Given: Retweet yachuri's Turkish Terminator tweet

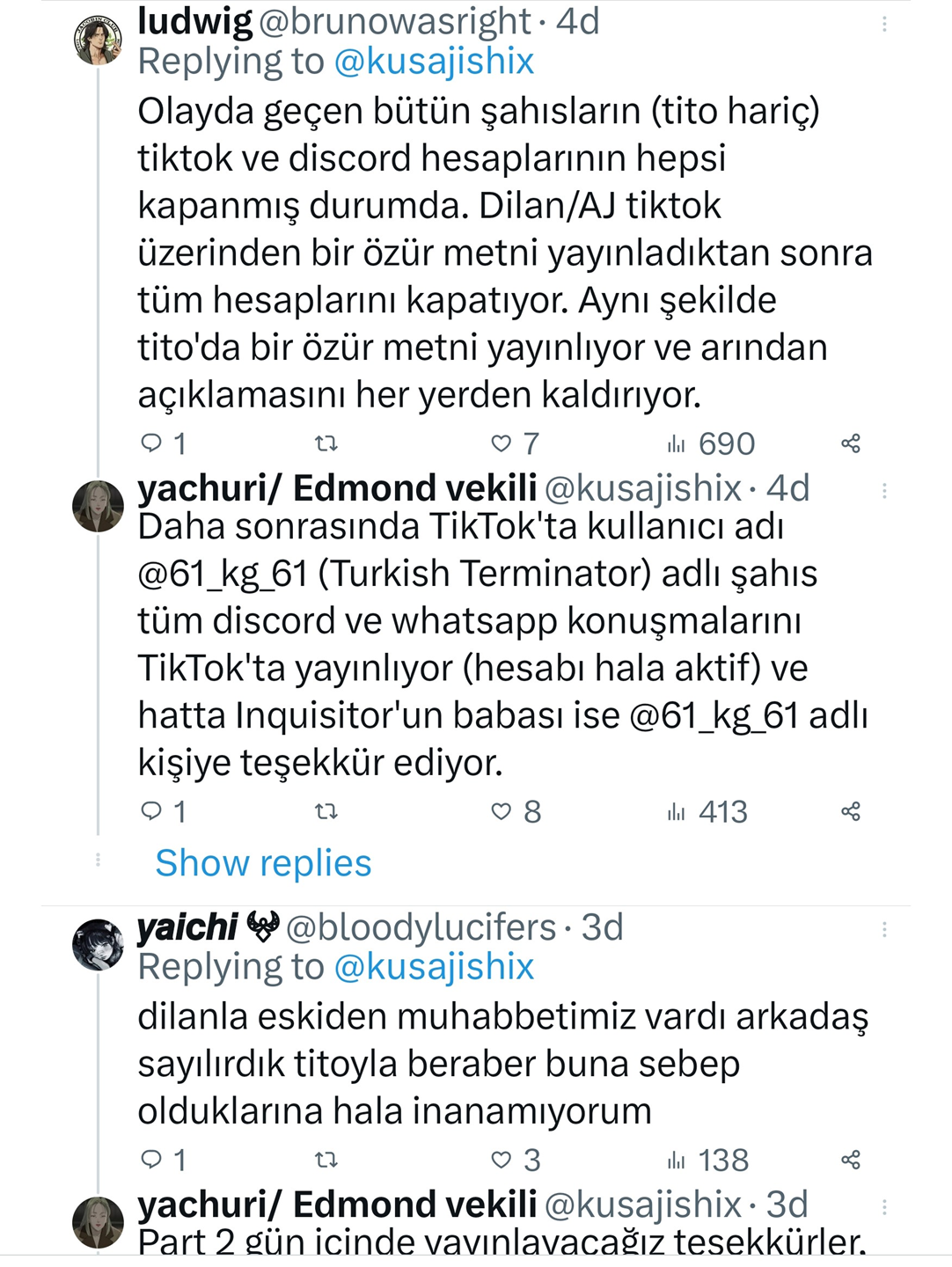Looking at the screenshot, I should pyautogui.click(x=326, y=811).
